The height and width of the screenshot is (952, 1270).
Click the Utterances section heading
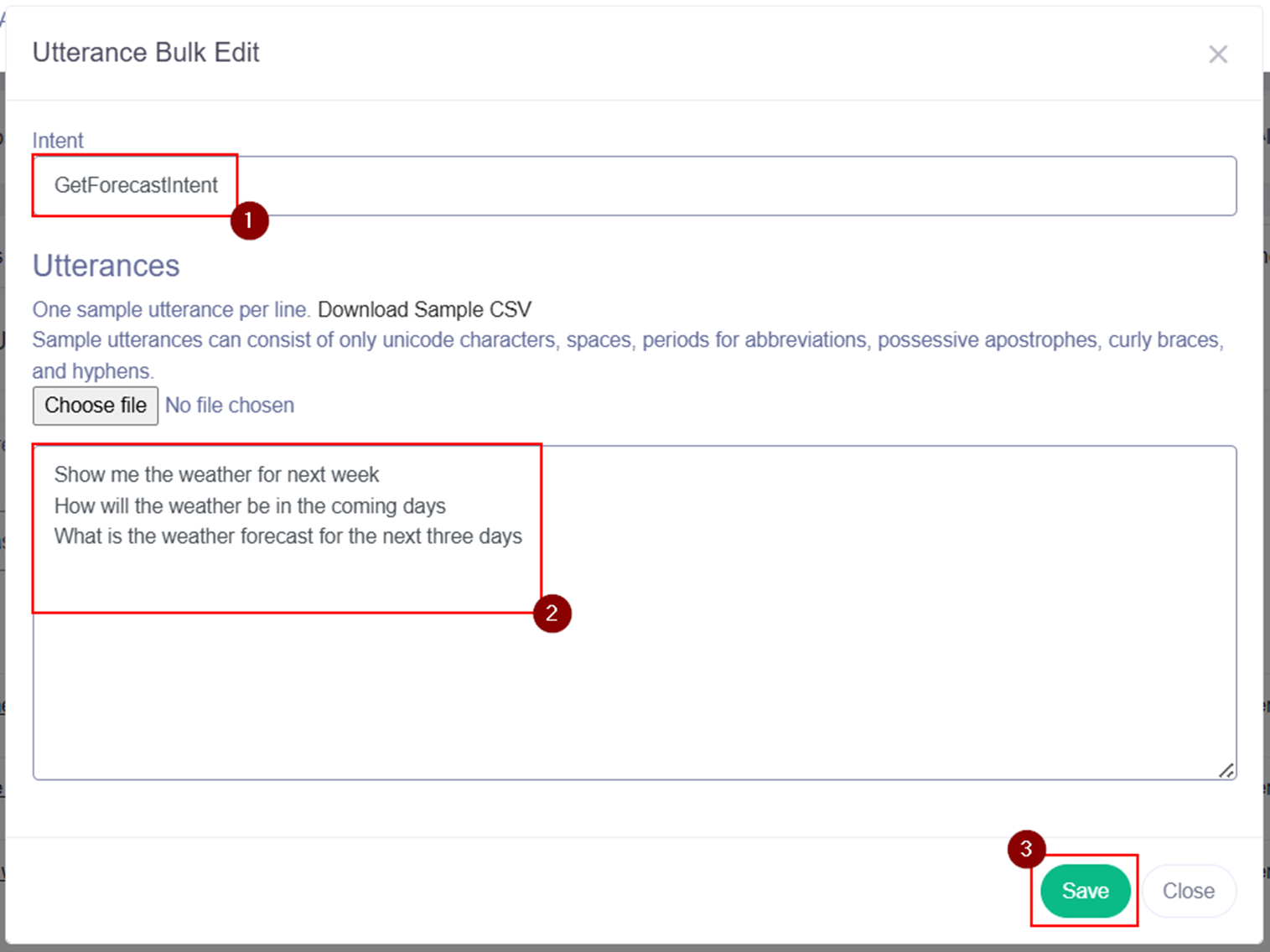coord(106,266)
